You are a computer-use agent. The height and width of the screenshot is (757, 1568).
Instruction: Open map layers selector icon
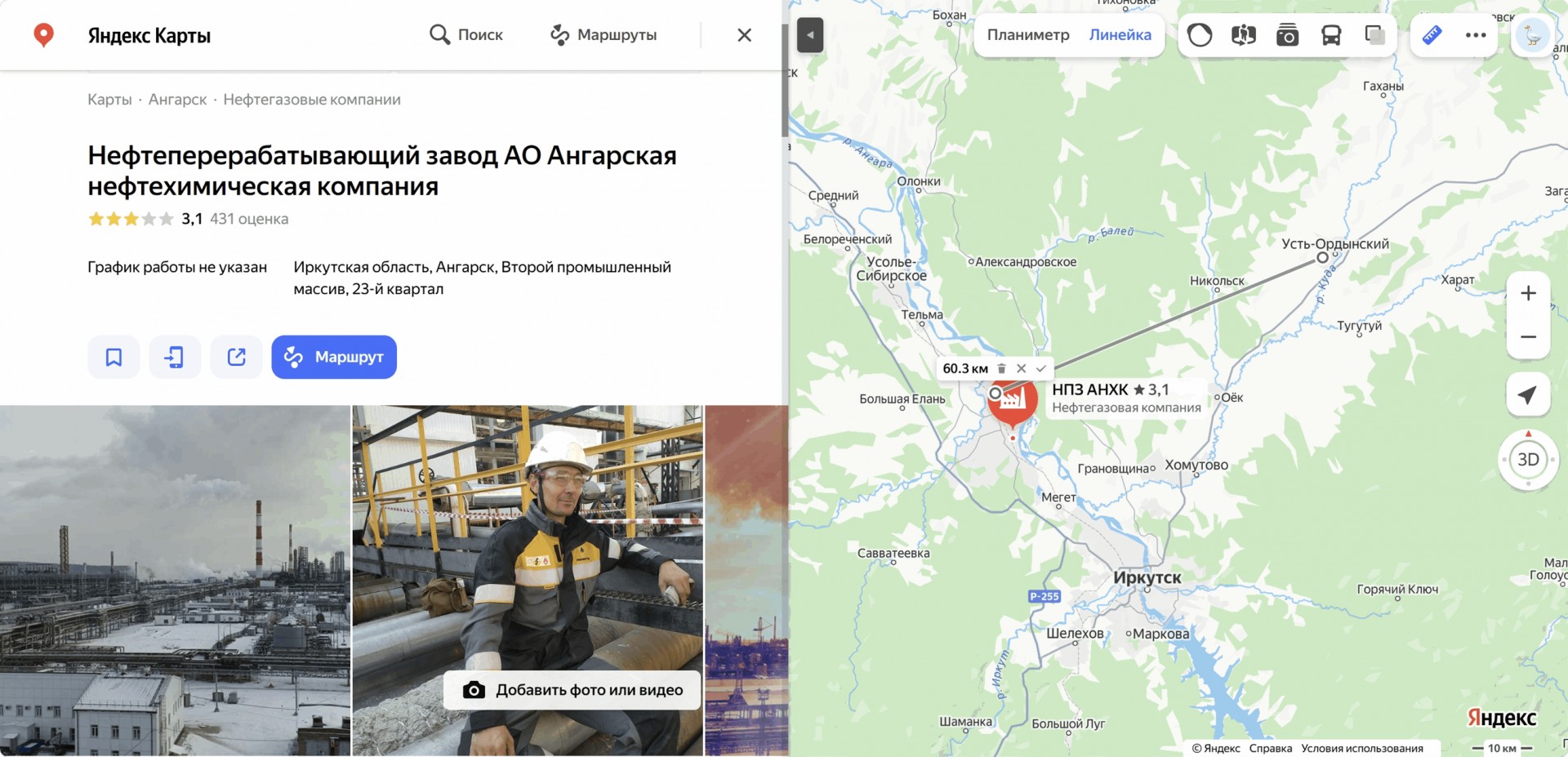1375,35
